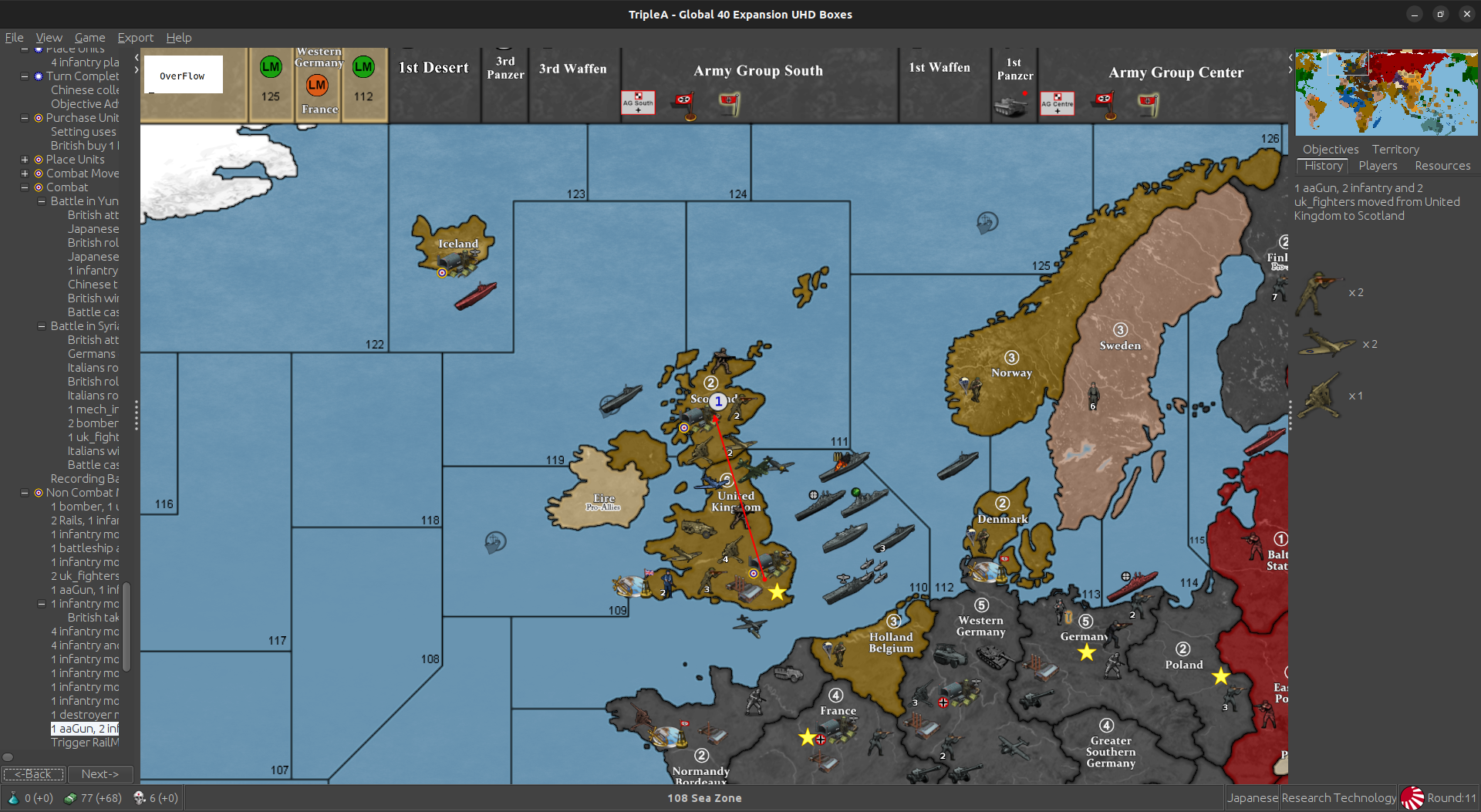Click the collapse-left arrow beside the minimap
This screenshot has width=1481, height=812.
pyautogui.click(x=1290, y=57)
